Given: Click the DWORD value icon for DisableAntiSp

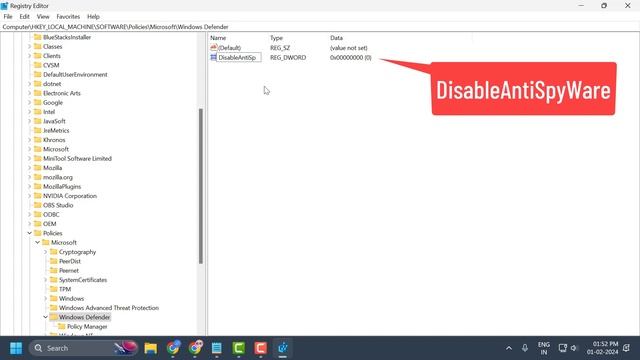Looking at the screenshot, I should point(213,58).
